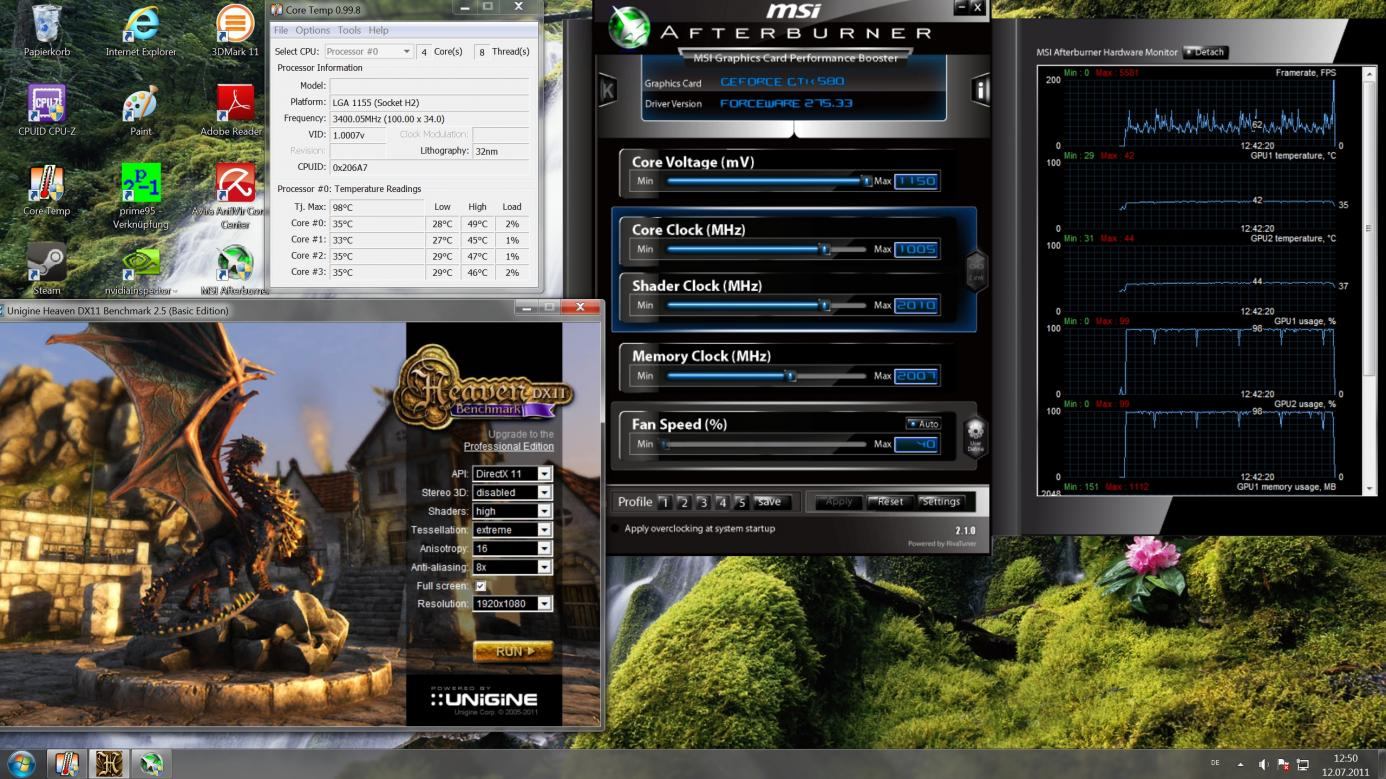
Task: Open the MSI Afterburner desktop shortcut
Action: pyautogui.click(x=235, y=270)
